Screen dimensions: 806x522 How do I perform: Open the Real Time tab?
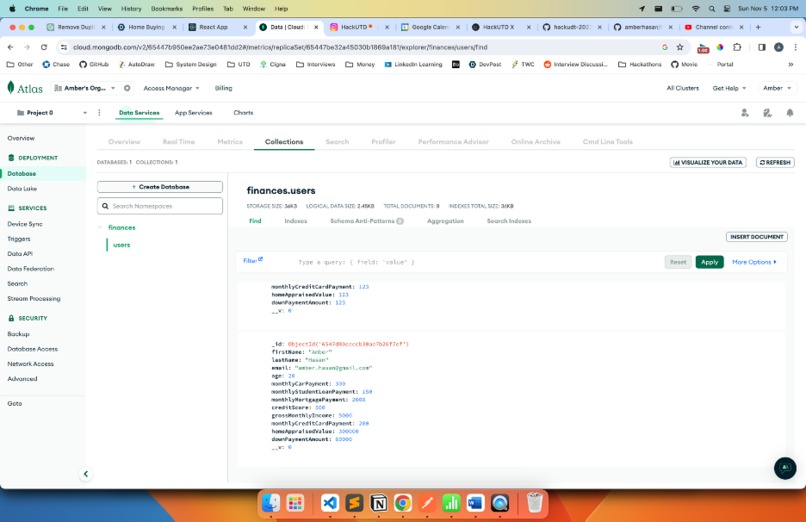point(178,142)
